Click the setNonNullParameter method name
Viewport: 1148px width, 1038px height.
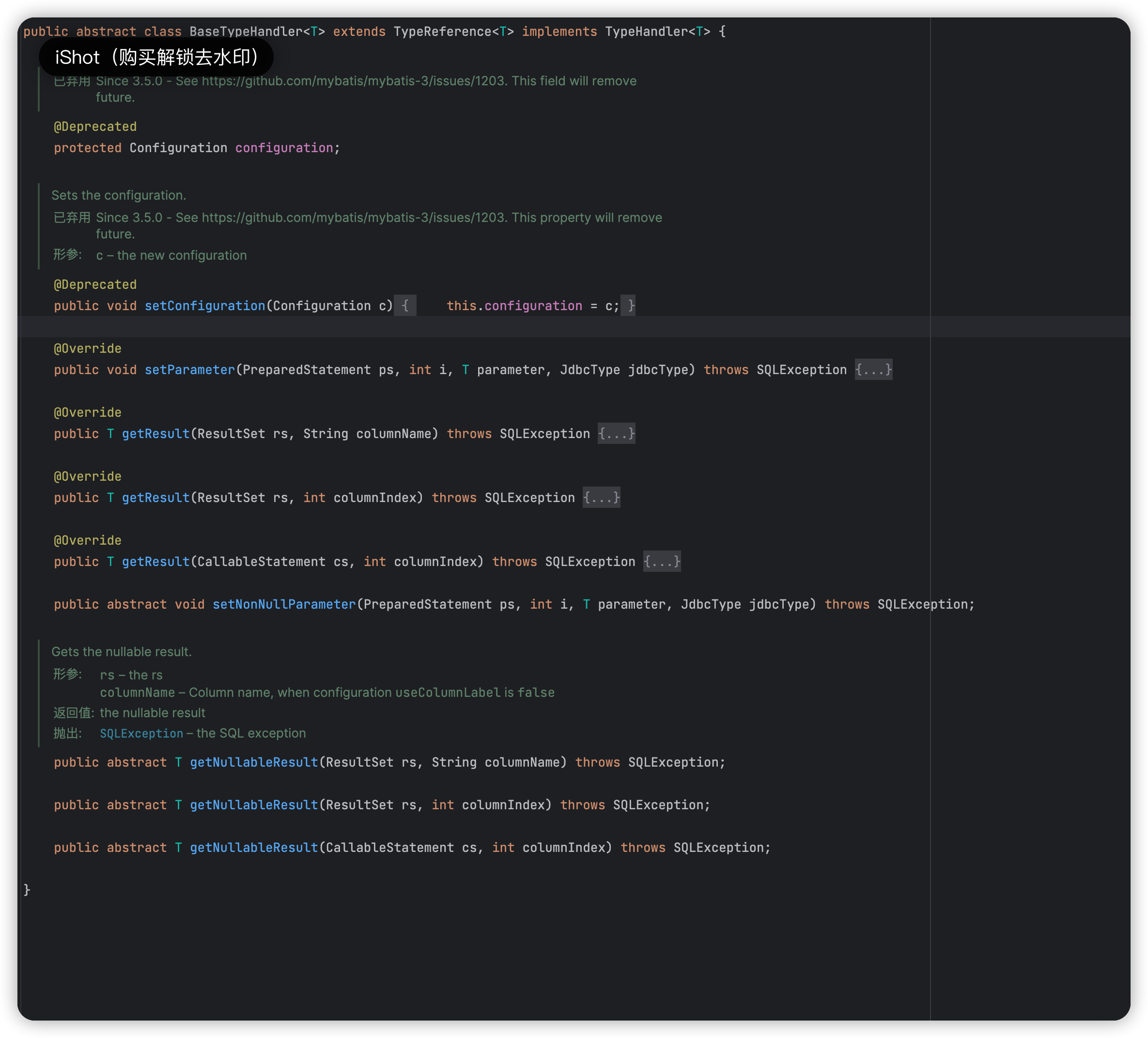284,604
